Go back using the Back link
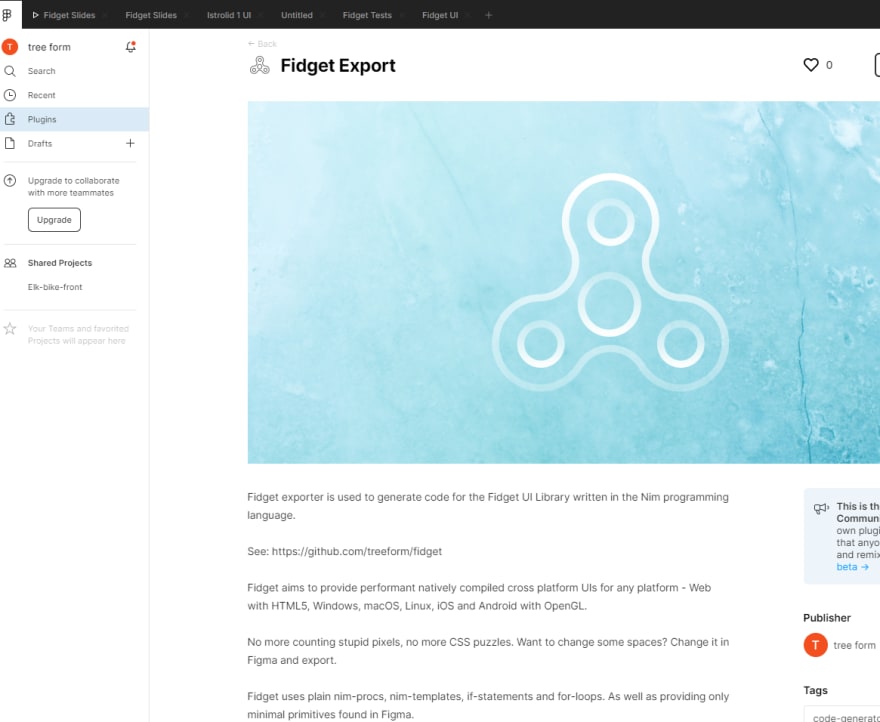Screen dimensions: 880x722 tap(262, 44)
